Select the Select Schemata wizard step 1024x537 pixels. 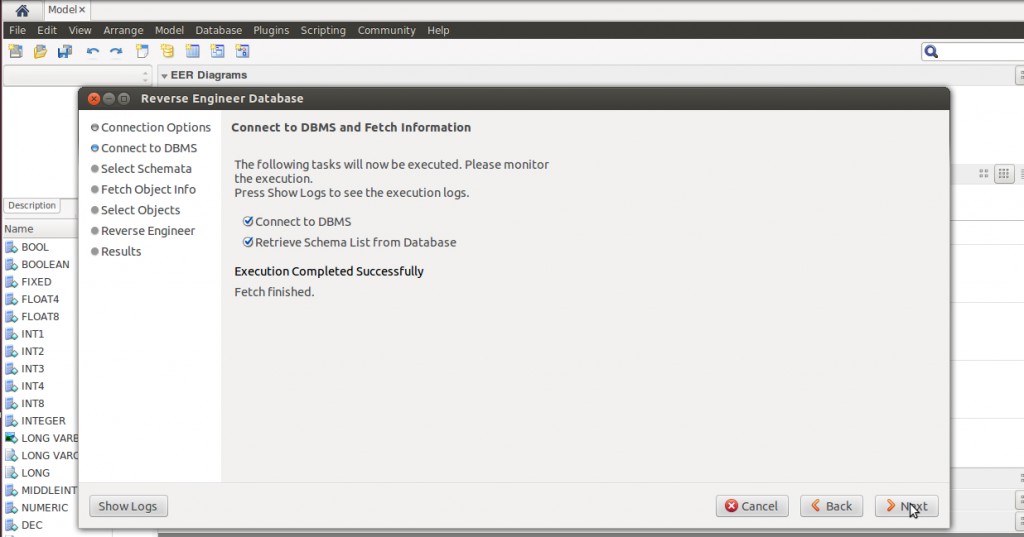pos(142,169)
